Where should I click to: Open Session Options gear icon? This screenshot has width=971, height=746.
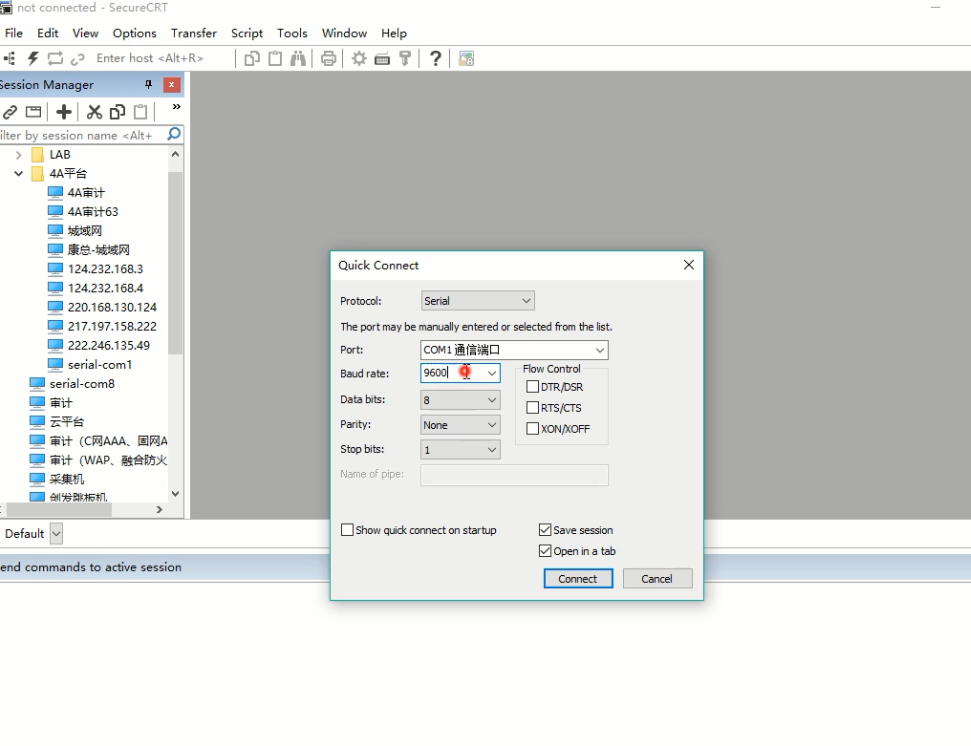(359, 59)
